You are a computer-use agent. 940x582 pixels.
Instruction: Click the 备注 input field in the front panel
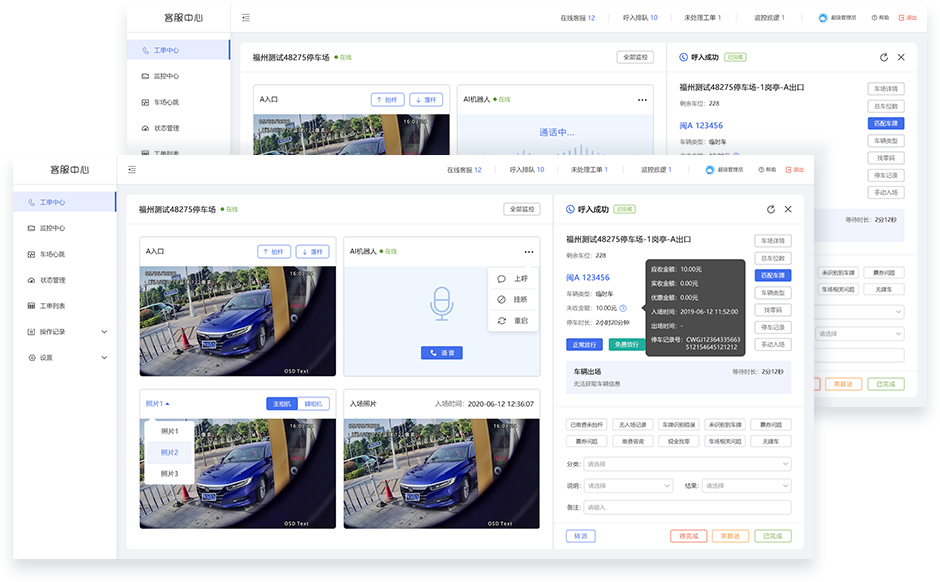click(687, 507)
